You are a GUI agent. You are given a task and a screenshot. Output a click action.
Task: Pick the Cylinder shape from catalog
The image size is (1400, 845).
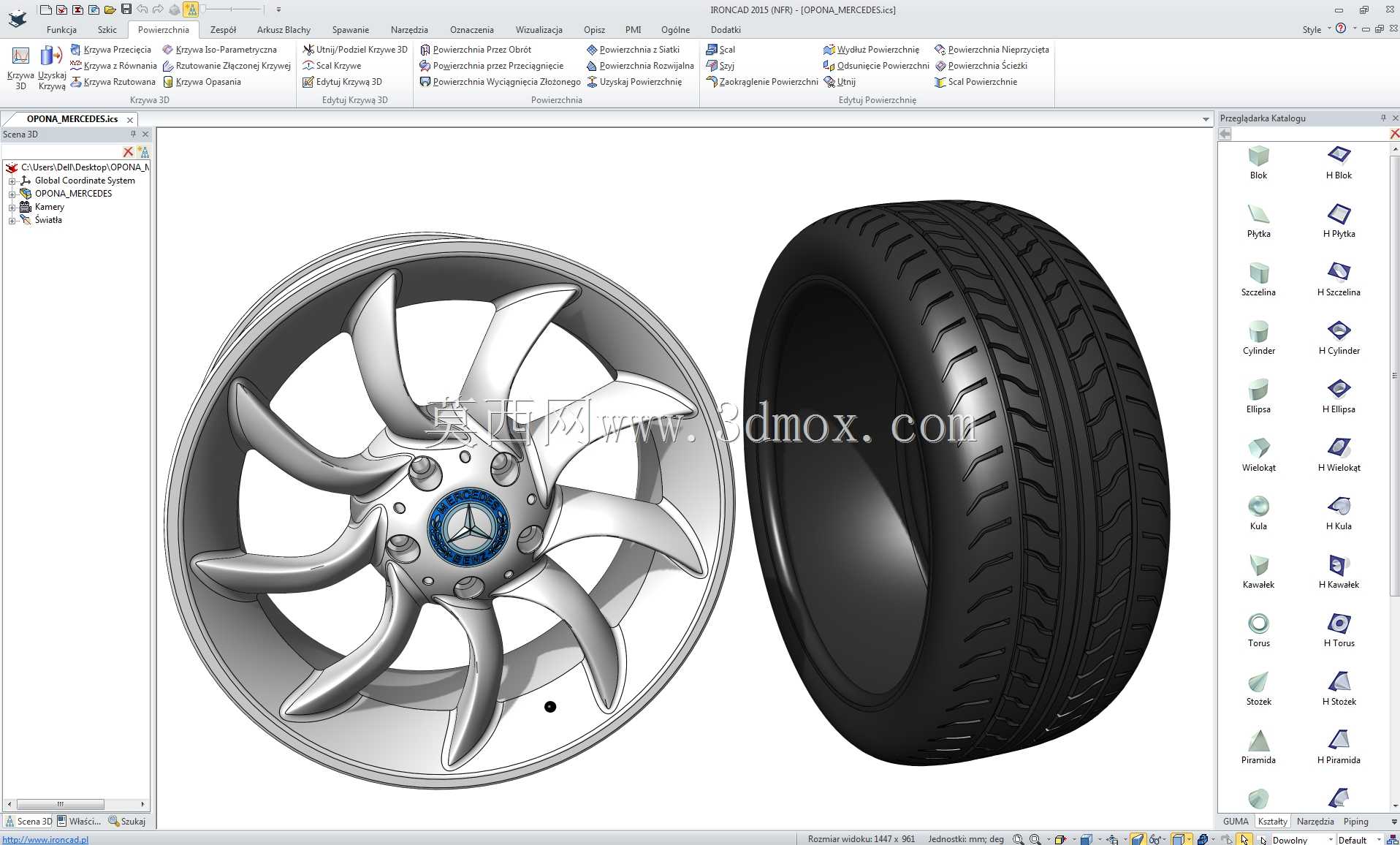pos(1258,338)
